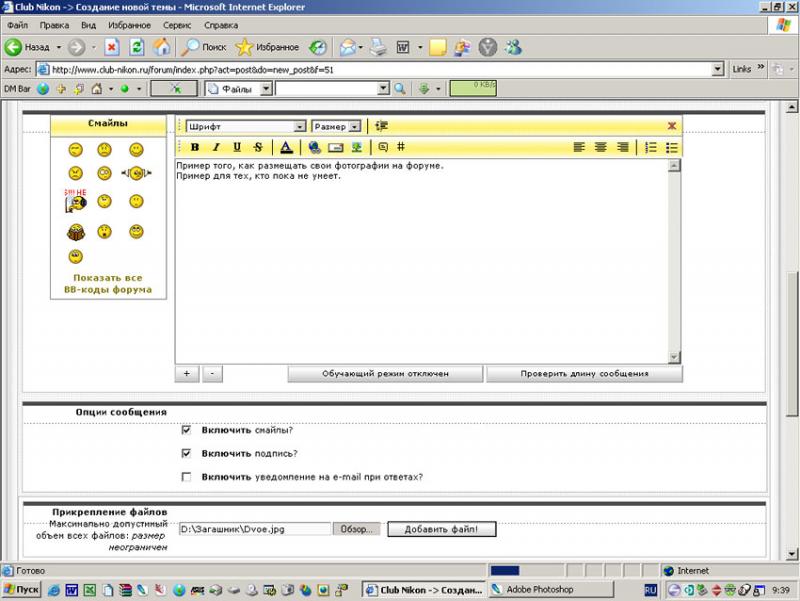Open DM Bar Файлы dropdown
The width and height of the screenshot is (800, 601).
266,89
